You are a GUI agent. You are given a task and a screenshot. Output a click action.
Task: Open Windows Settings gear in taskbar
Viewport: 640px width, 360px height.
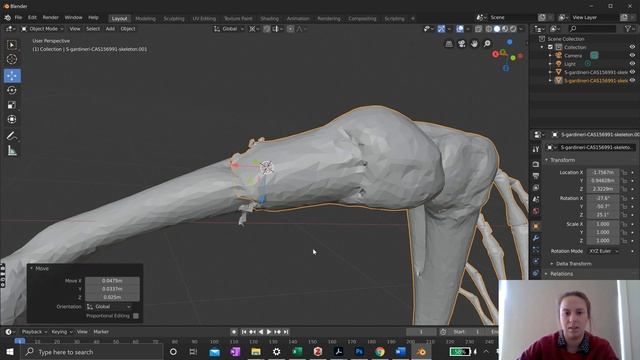point(276,351)
